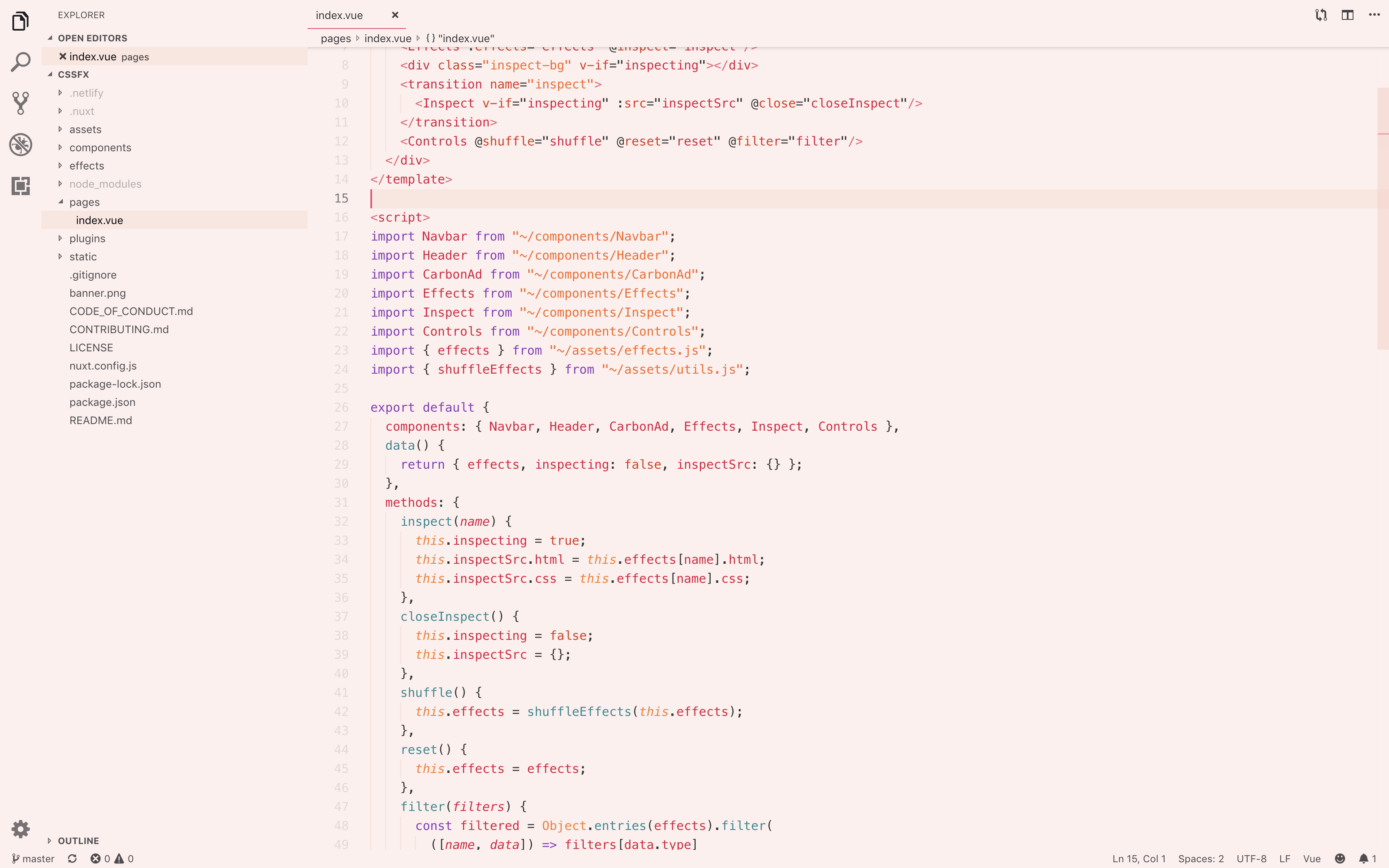Open the Search view in activity bar
1389x868 pixels.
[x=20, y=62]
